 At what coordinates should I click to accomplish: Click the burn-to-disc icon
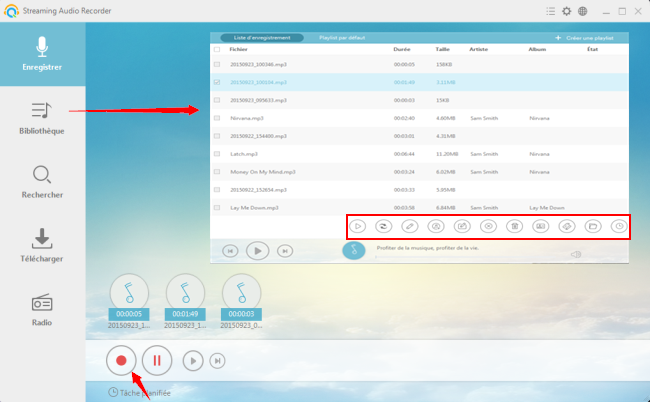(x=488, y=226)
